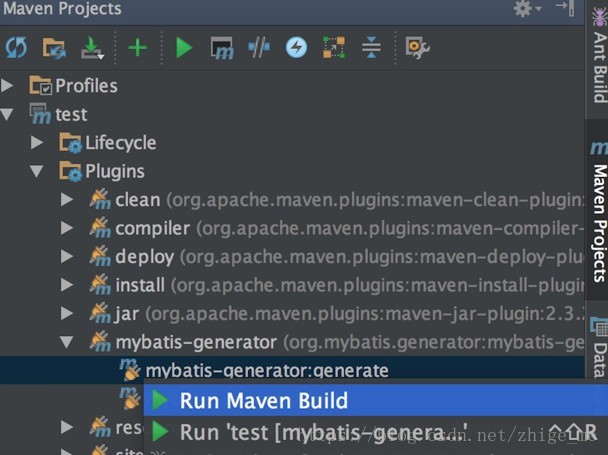
Task: Click the Maven Projects panel title
Action: pyautogui.click(x=62, y=8)
